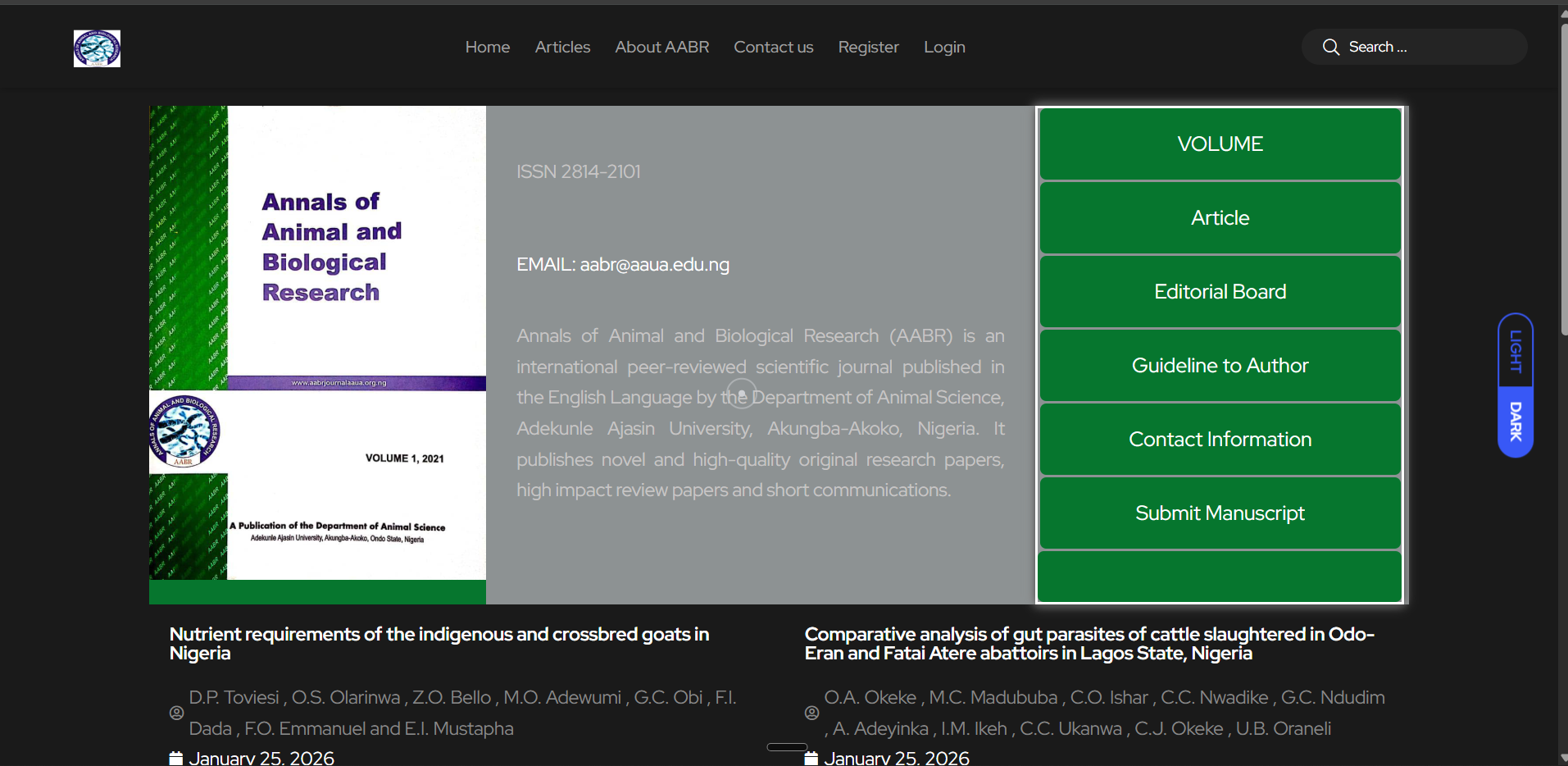The image size is (1568, 766).
Task: Open article on gut parasites of cattle
Action: point(1089,644)
